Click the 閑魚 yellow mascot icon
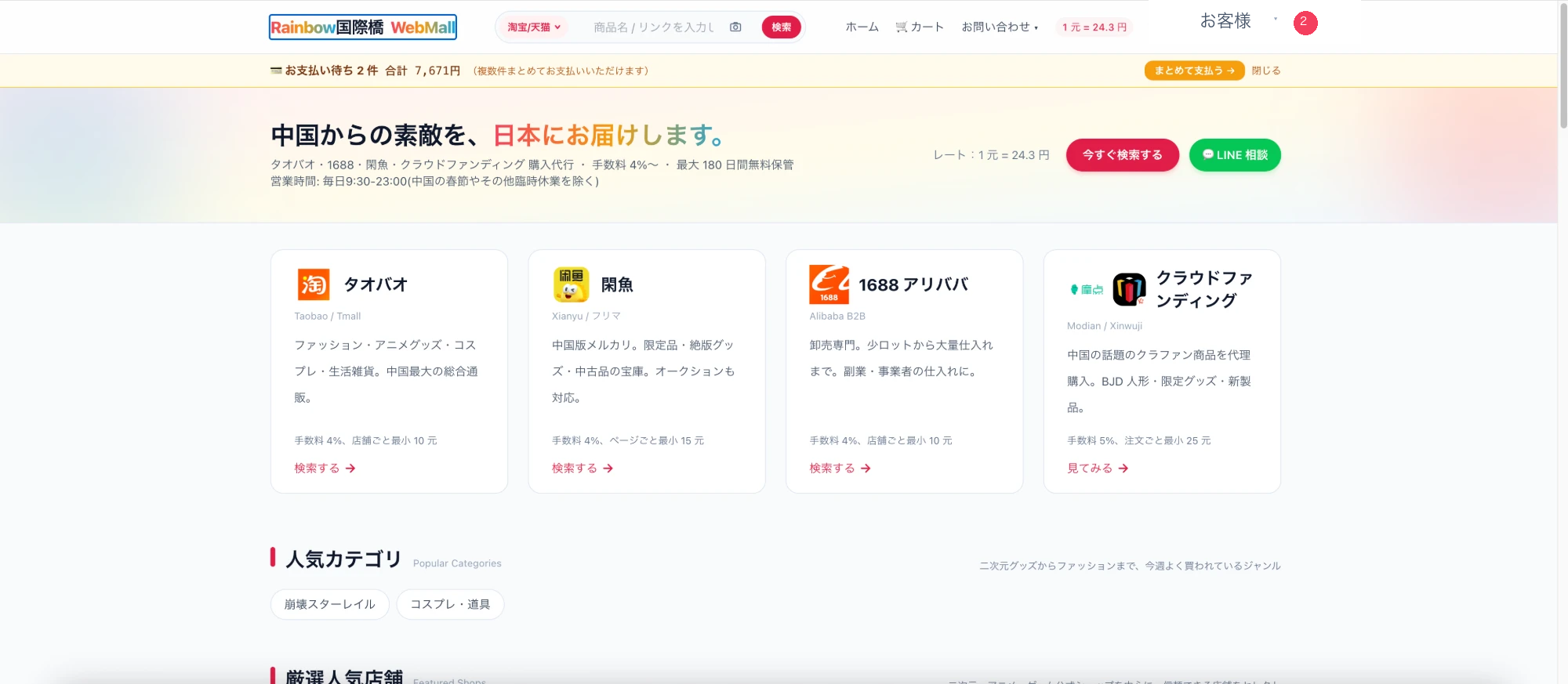This screenshot has height=684, width=1568. [571, 284]
